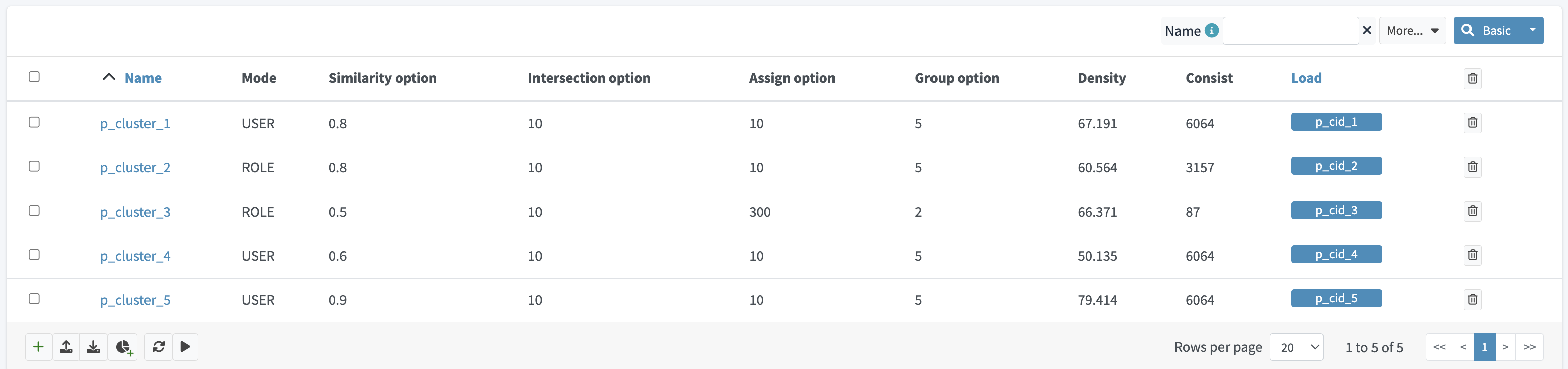This screenshot has width=1568, height=369.
Task: Click the p_cid_4 load badge
Action: (1336, 255)
